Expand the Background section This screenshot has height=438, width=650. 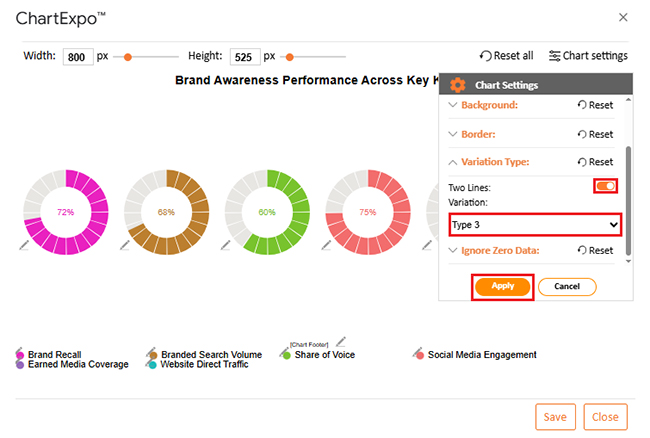pos(453,105)
